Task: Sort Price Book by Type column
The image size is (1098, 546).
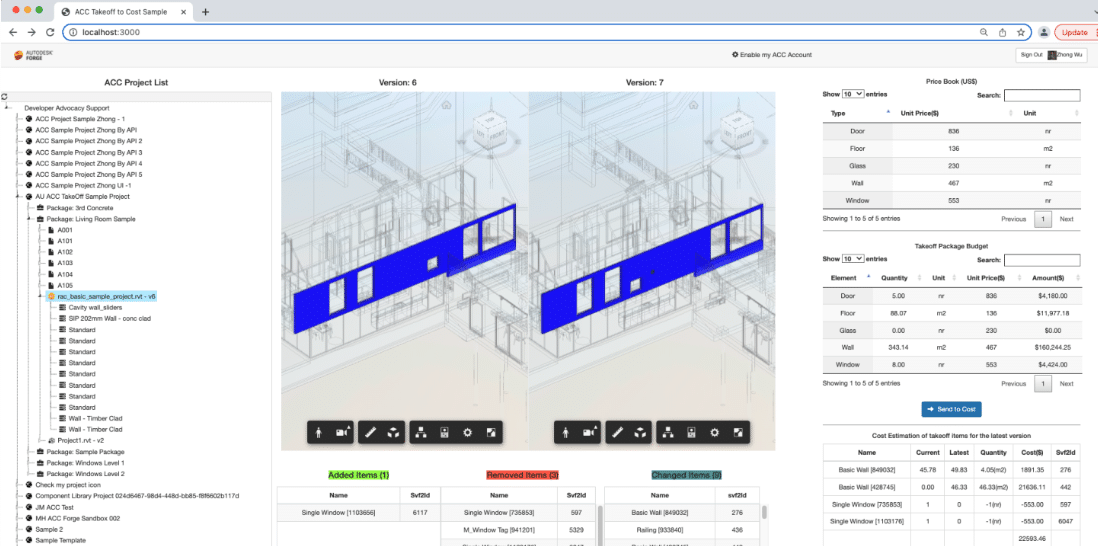Action: coord(859,113)
